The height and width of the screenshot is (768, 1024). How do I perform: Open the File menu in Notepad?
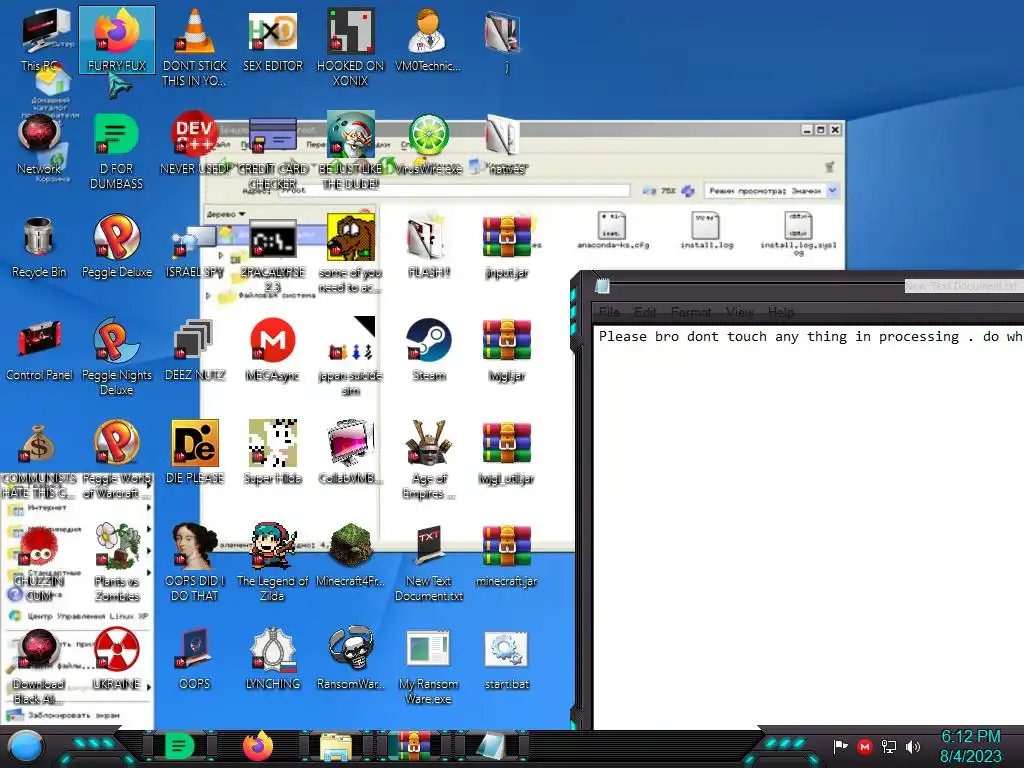click(609, 312)
